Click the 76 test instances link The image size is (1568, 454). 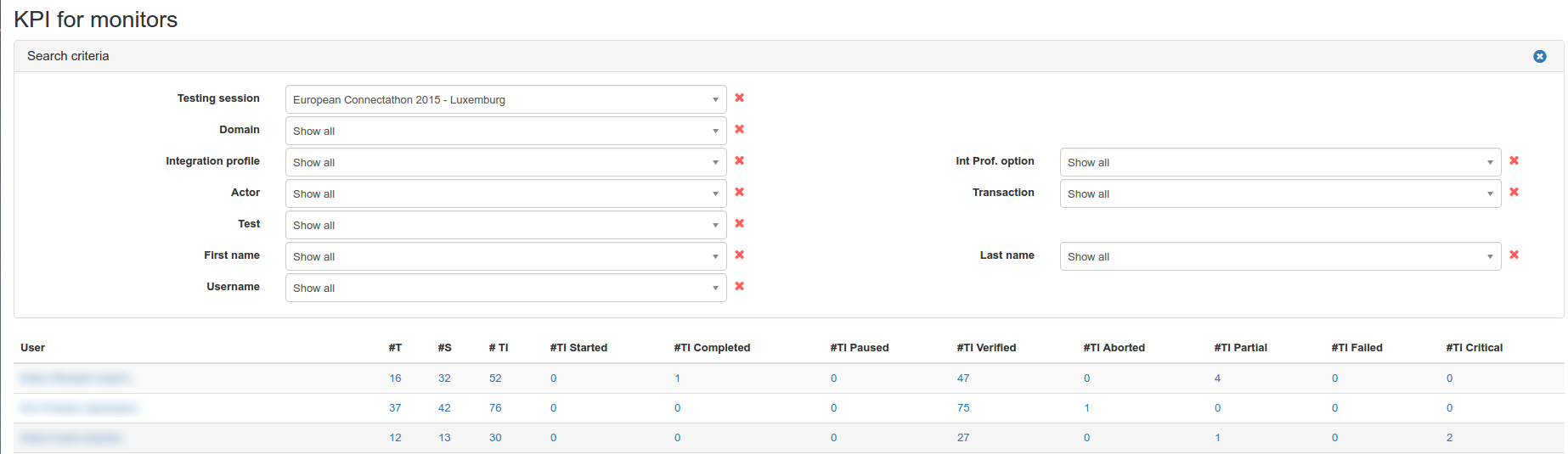tap(495, 408)
